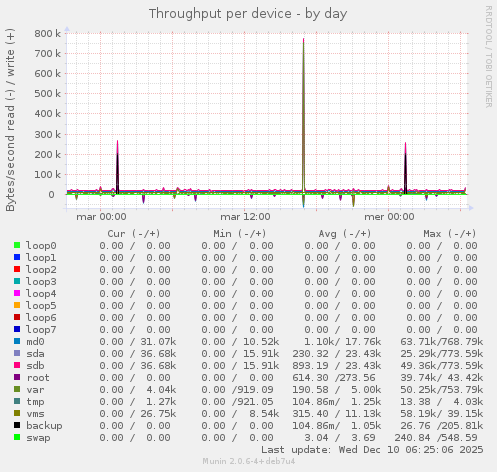Screen dimensions: 497x472
Task: Click the 'var' legend label
Action: (35, 390)
